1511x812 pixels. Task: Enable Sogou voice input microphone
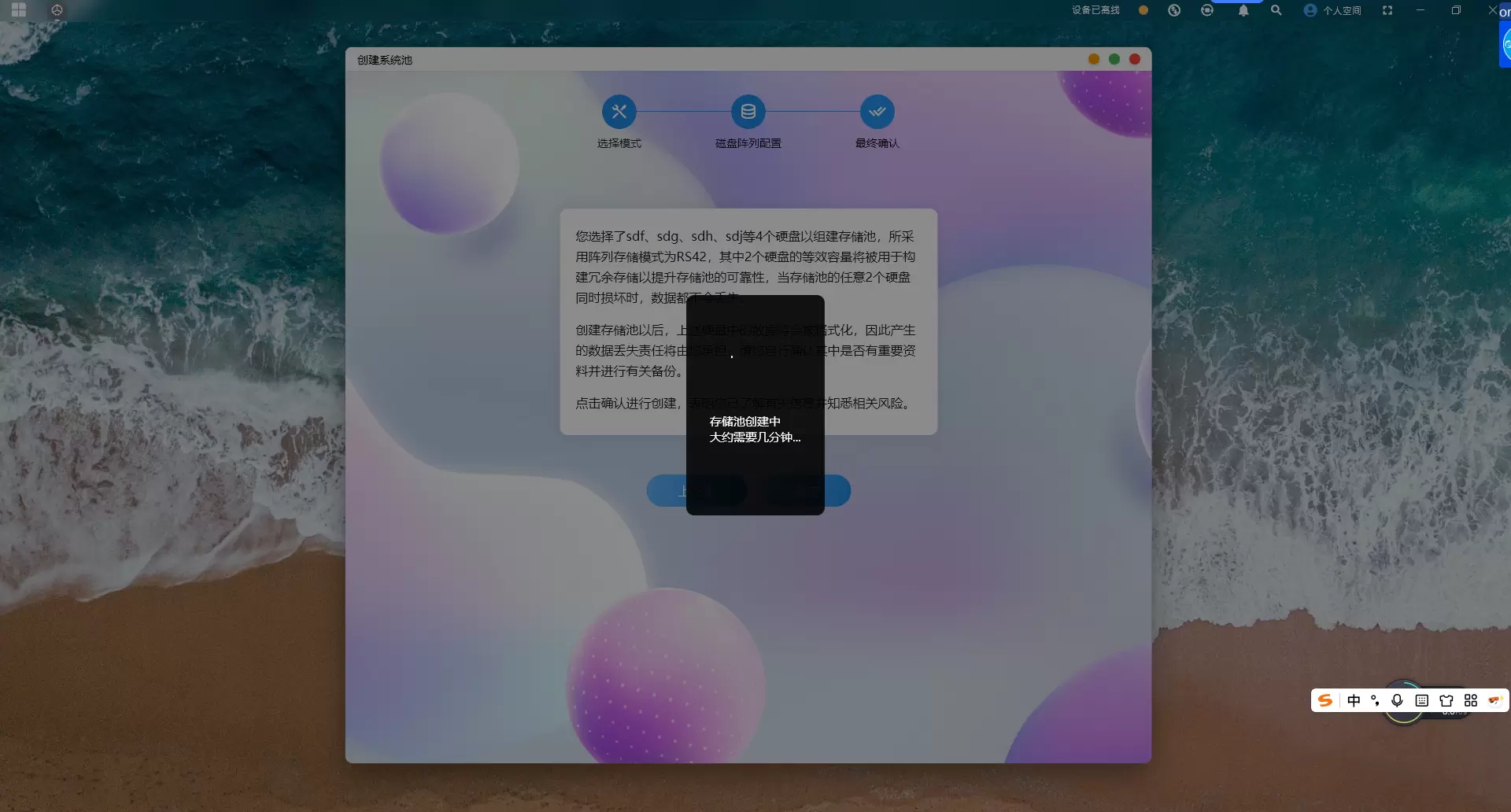coord(1397,700)
